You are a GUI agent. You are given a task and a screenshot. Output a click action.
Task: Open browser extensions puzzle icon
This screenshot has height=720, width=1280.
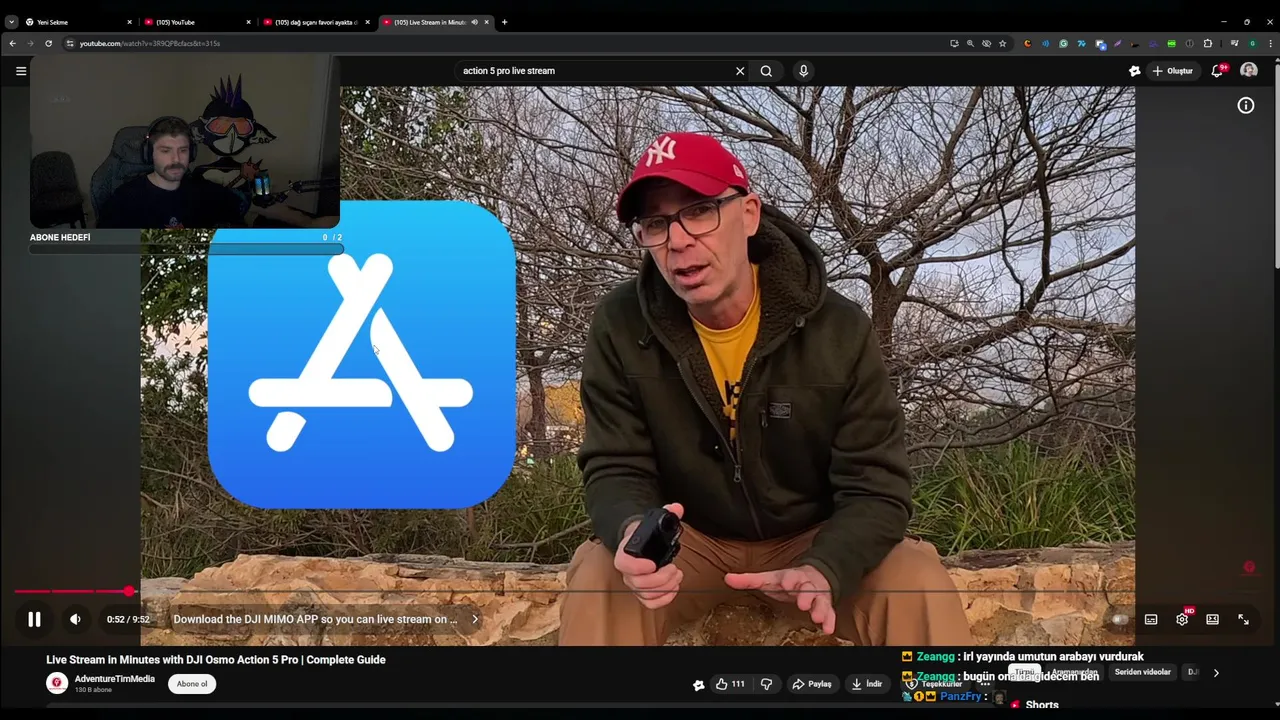point(1207,43)
